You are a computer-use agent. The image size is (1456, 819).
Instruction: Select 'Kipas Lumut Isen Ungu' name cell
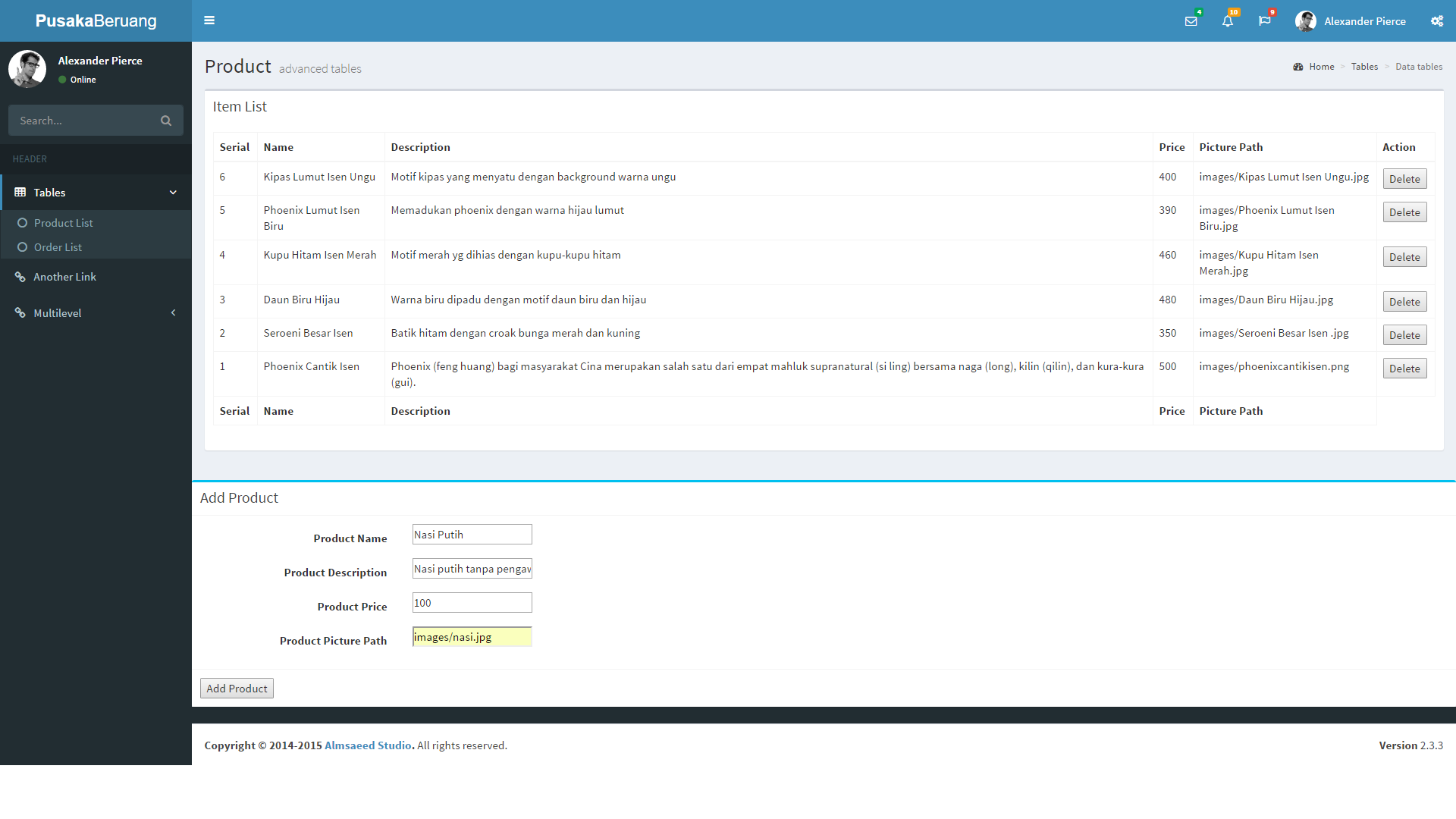(x=319, y=177)
